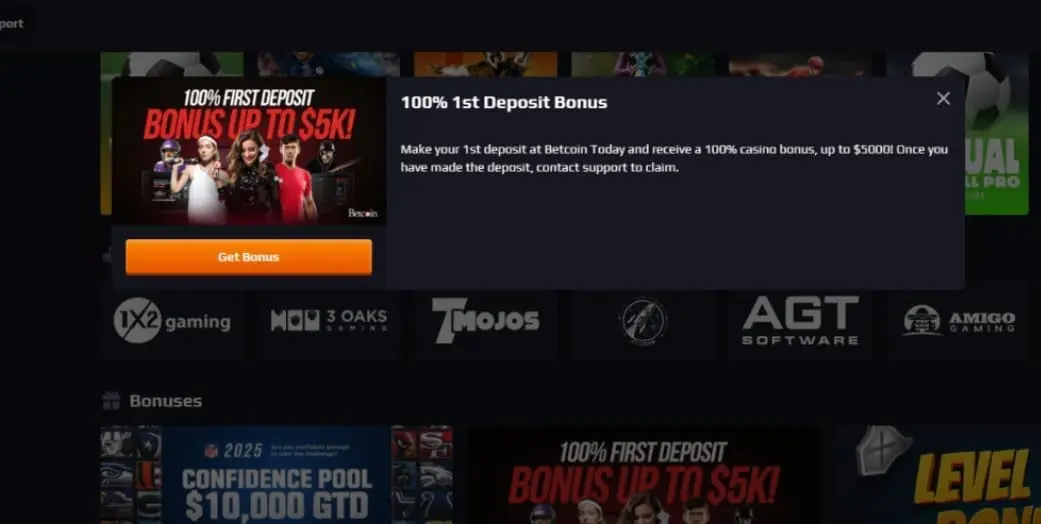Click the popup's Bonus Up To $5K image

pyautogui.click(x=249, y=151)
